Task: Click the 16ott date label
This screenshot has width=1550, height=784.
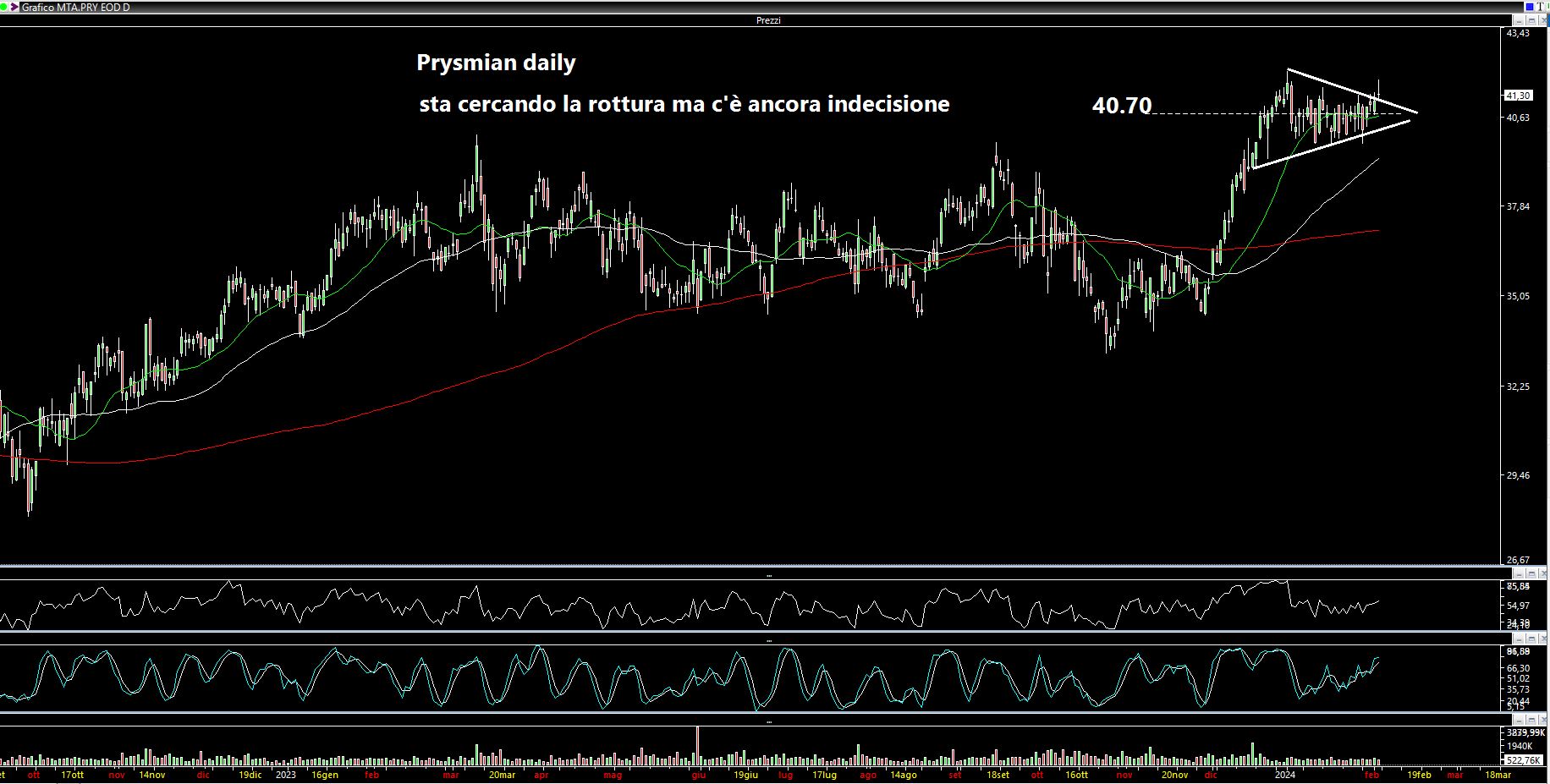Action: [x=1076, y=775]
